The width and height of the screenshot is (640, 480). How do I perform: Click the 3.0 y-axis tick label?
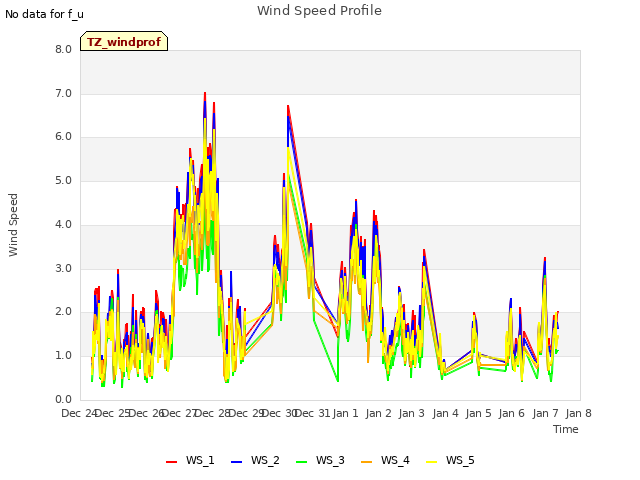(x=63, y=269)
